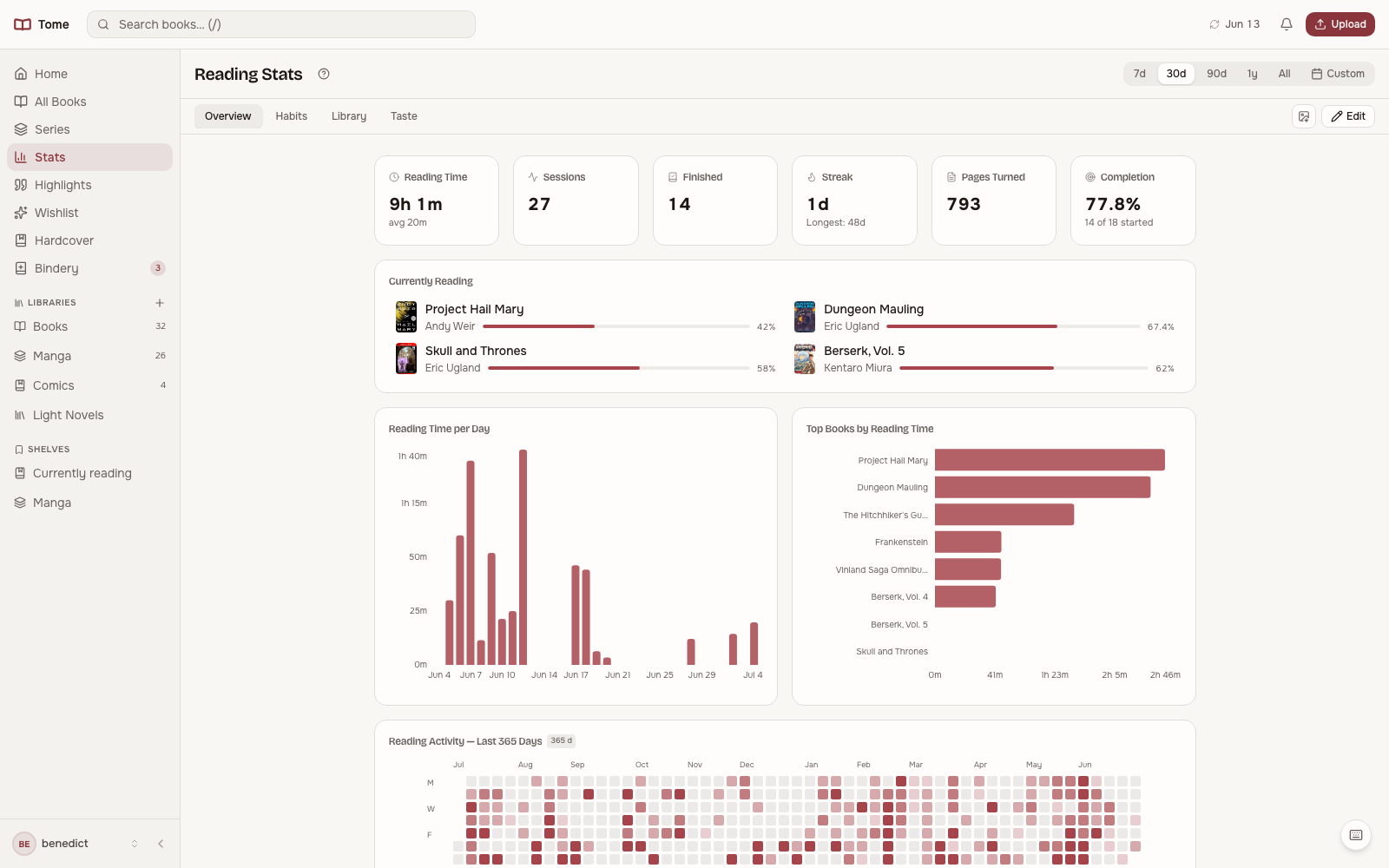Click the Frankenstein chart bar
Image resolution: width=1389 pixels, height=868 pixels.
968,542
